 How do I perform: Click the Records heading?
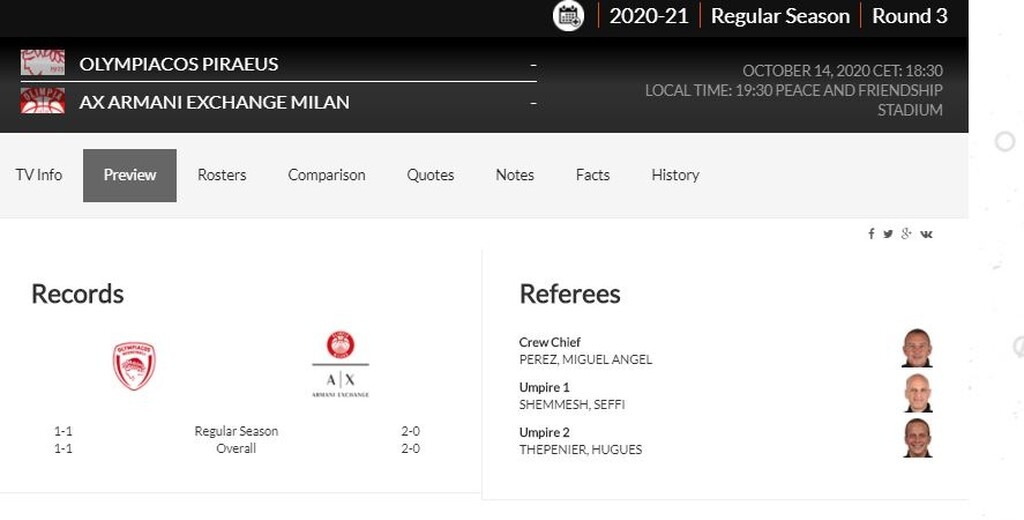[x=78, y=294]
